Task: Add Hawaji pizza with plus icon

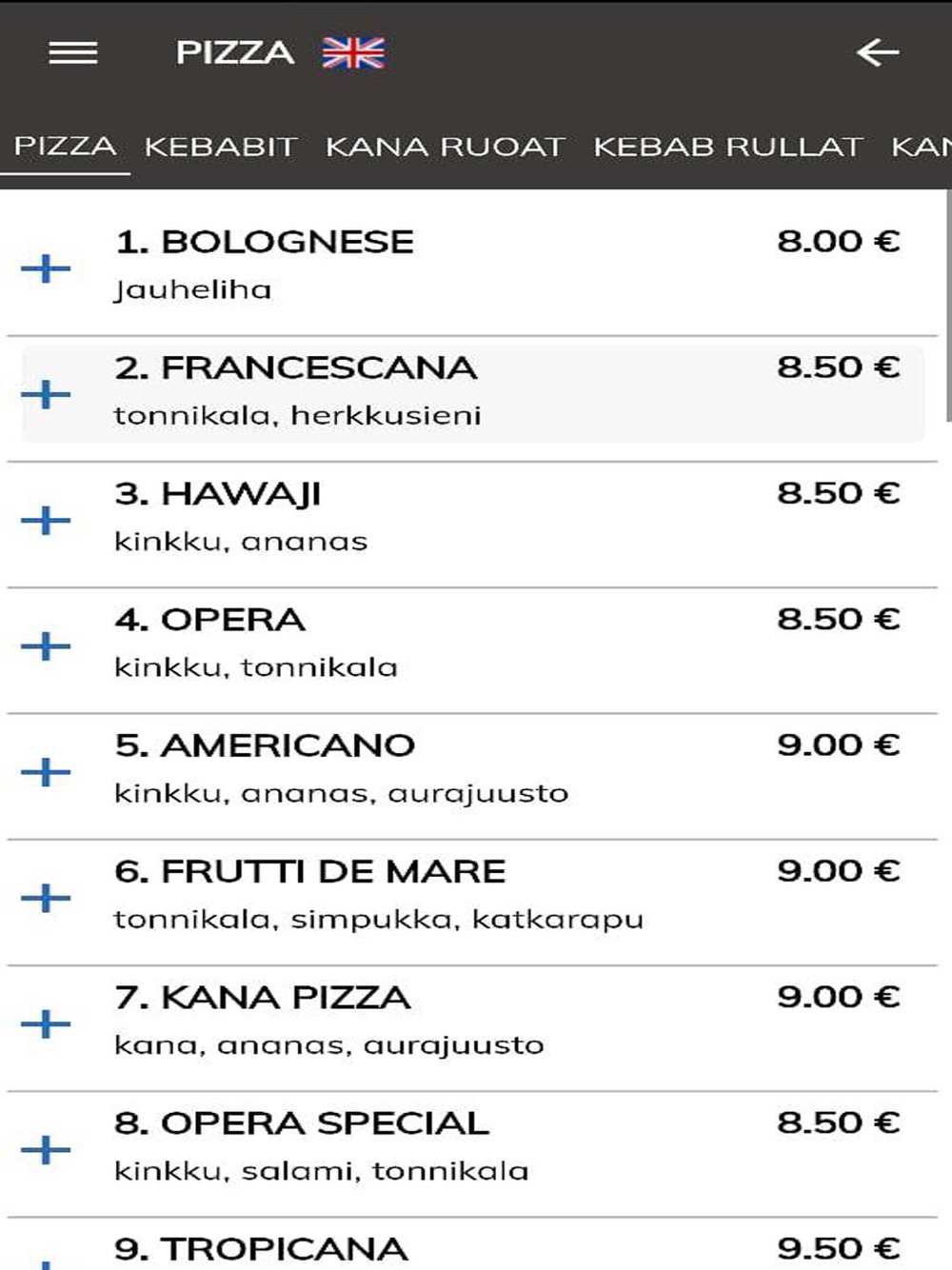Action: tap(46, 521)
